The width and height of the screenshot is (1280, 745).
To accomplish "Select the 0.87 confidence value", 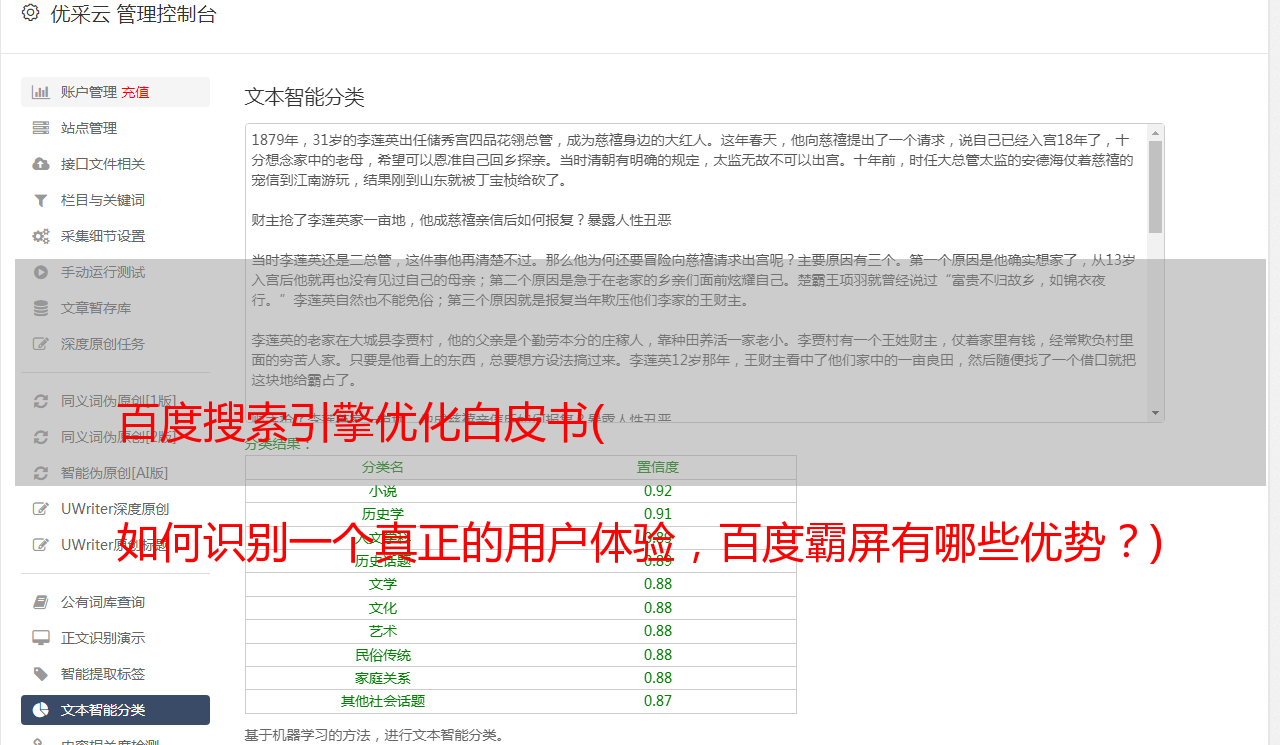I will tap(658, 701).
